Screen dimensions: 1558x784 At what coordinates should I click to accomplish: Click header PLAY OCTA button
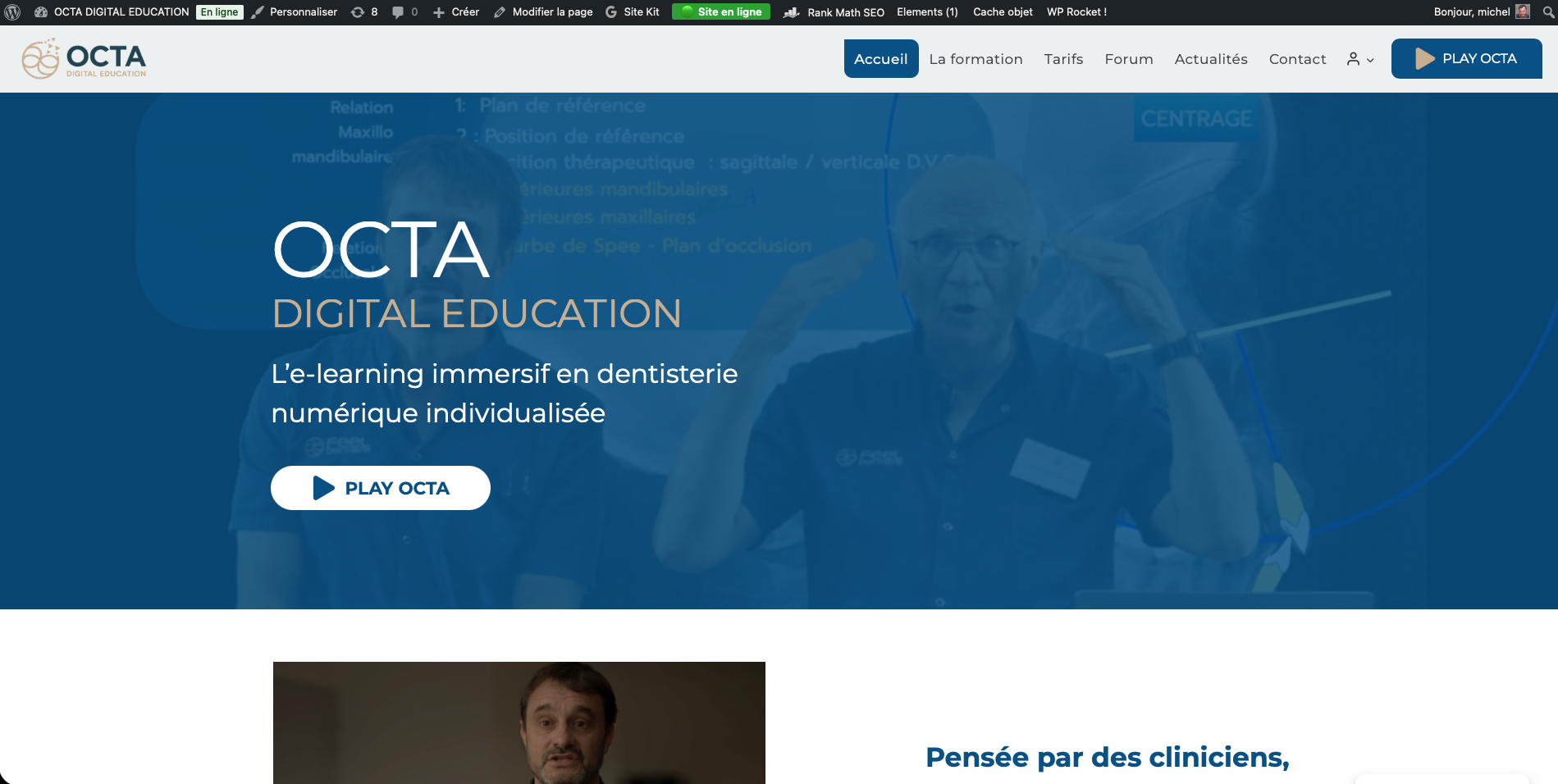[x=1466, y=59]
